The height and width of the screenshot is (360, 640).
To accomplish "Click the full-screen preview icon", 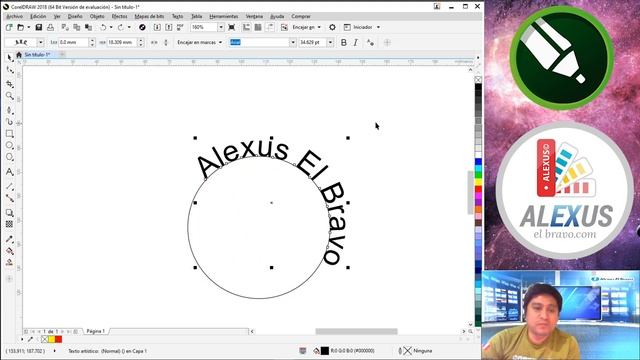I will point(231,27).
